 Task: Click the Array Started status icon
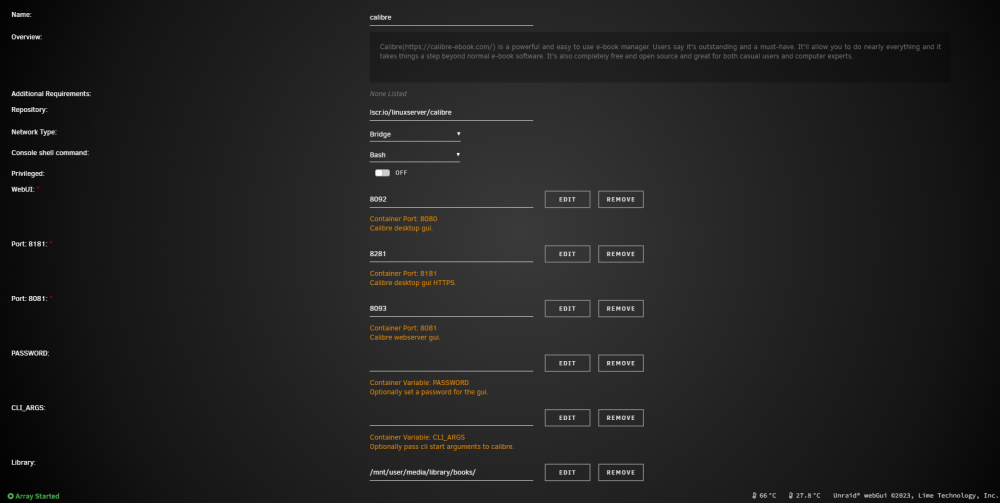point(10,496)
